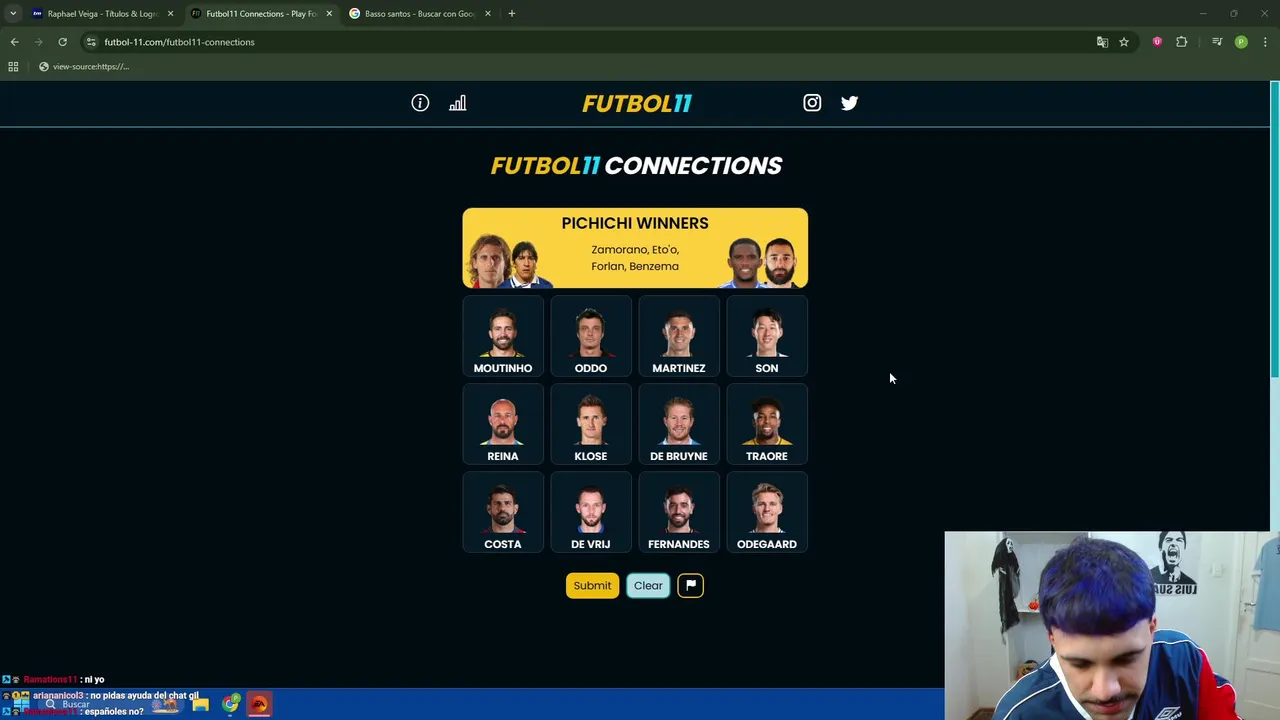Open site information icon in address bar

click(x=91, y=42)
